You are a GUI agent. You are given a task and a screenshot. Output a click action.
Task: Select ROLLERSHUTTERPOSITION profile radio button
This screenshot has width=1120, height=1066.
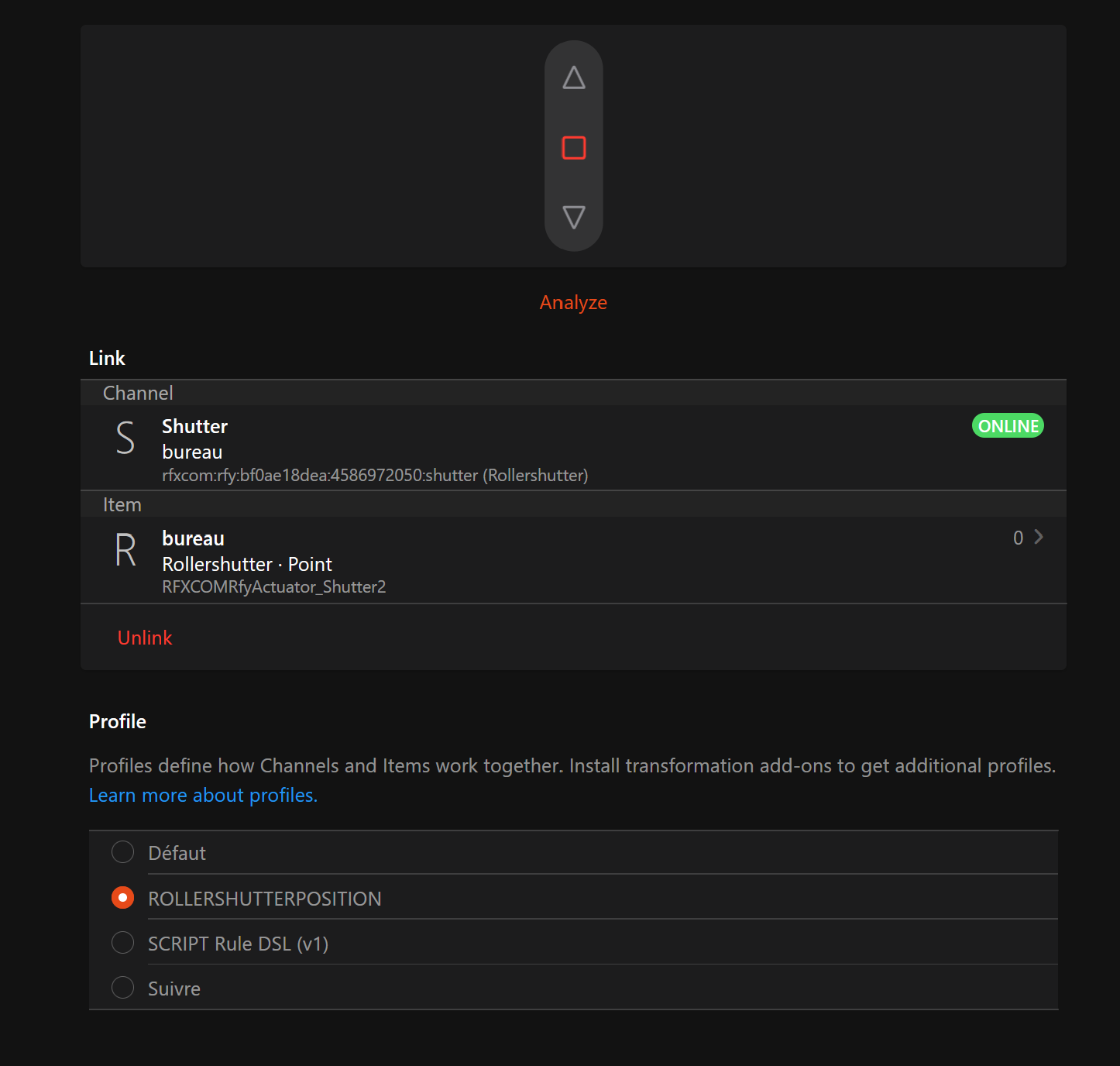coord(122,898)
